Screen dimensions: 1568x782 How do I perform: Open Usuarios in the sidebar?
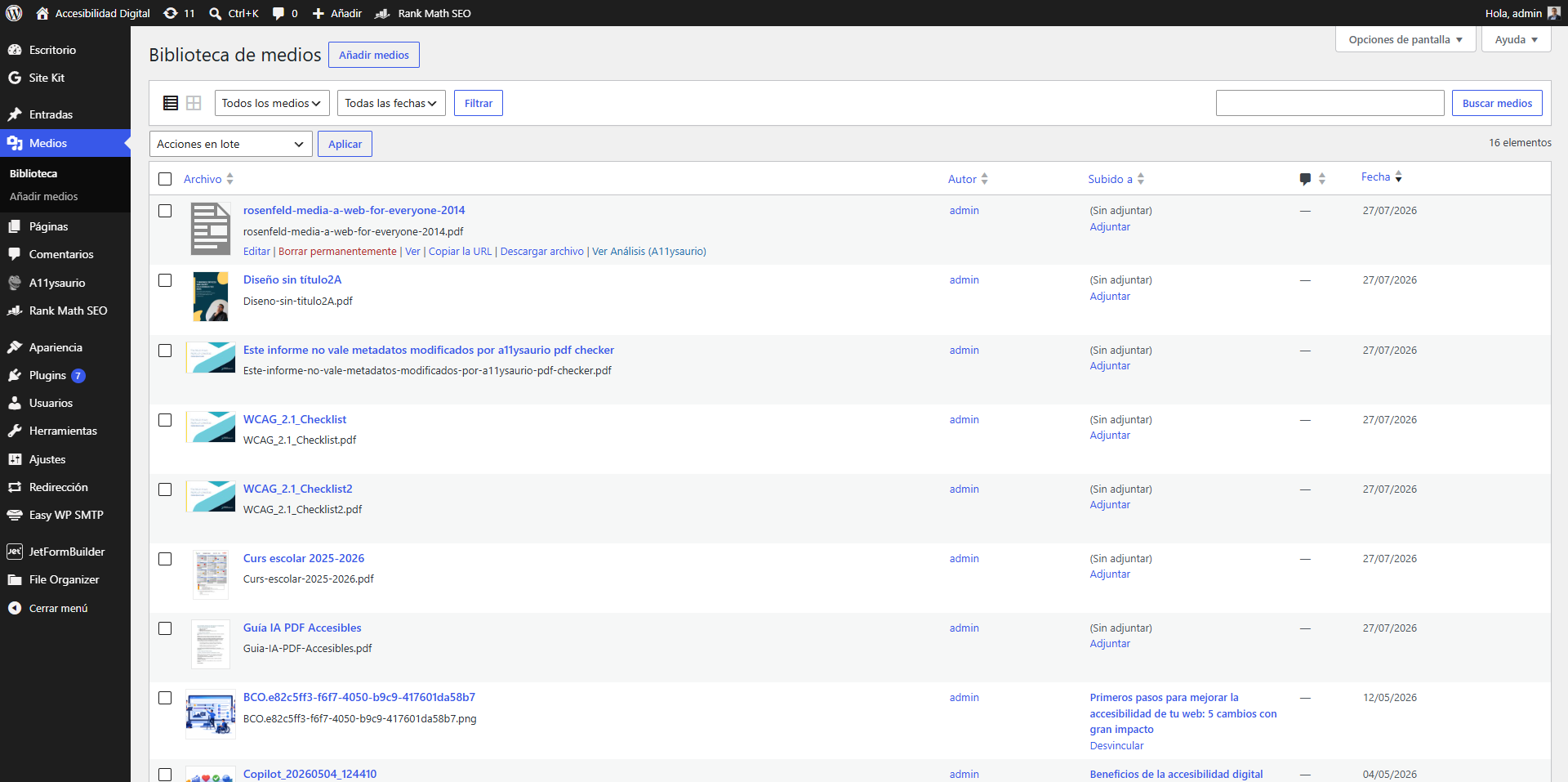[x=65, y=403]
